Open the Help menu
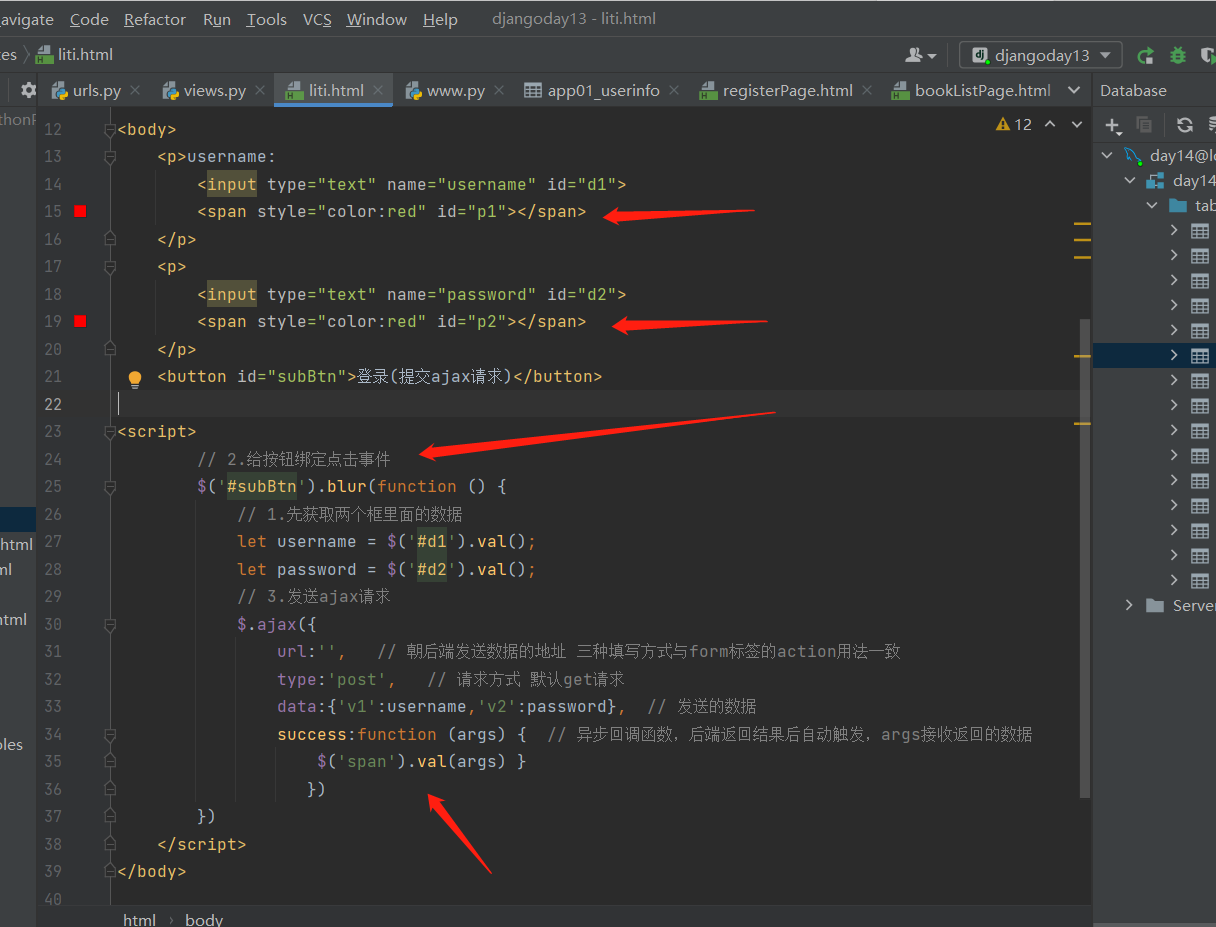This screenshot has width=1216, height=927. point(440,19)
